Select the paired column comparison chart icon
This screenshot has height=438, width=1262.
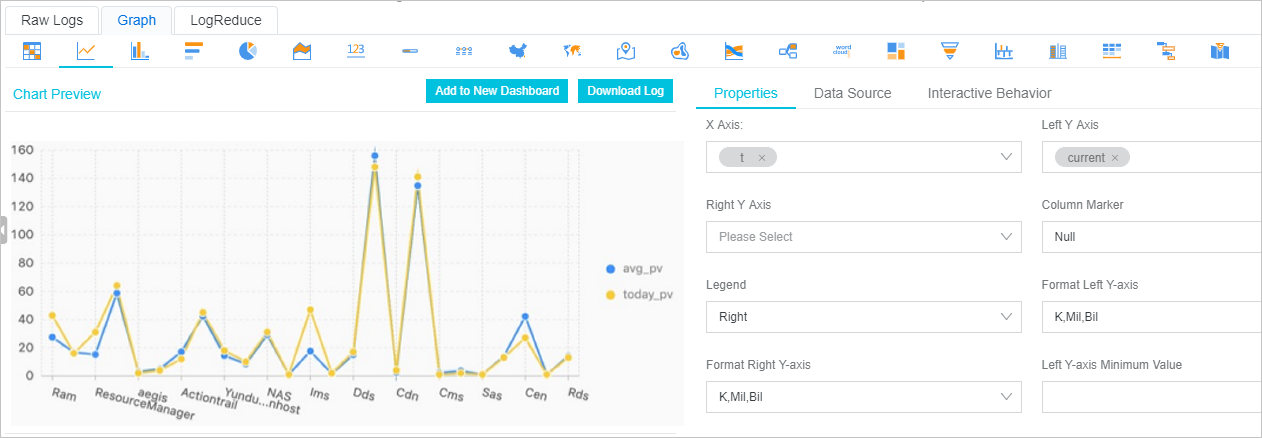(1058, 50)
